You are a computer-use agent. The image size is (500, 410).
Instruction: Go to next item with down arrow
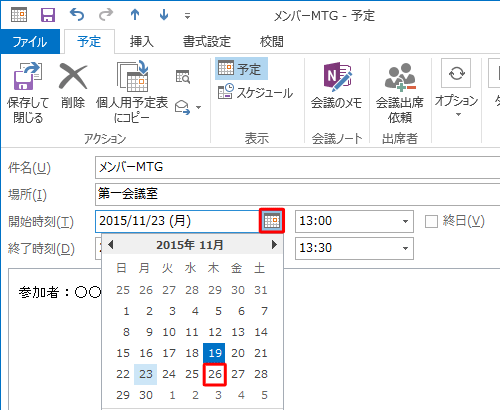(x=164, y=15)
